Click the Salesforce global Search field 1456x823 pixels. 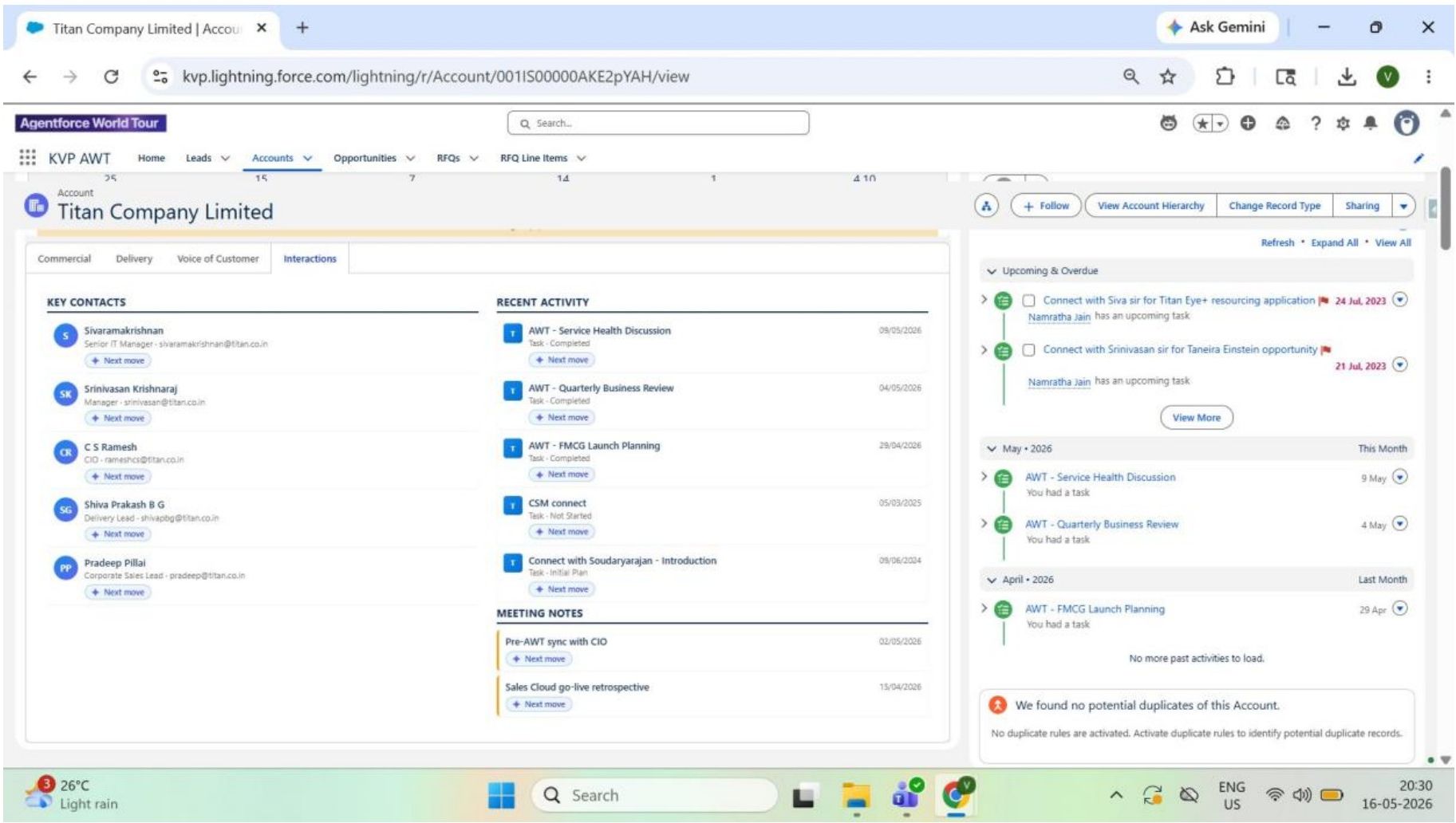(x=658, y=124)
